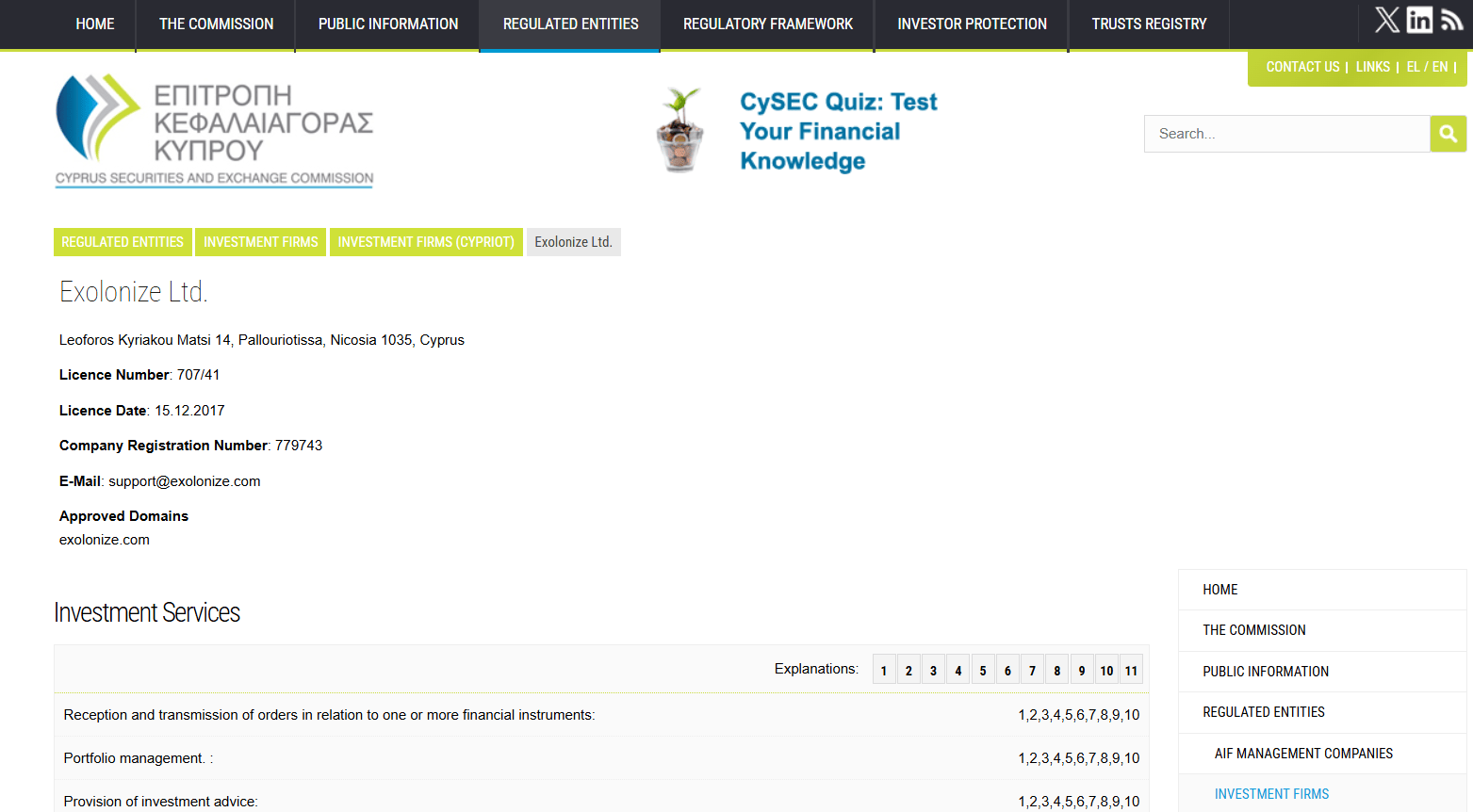Image resolution: width=1473 pixels, height=812 pixels.
Task: Click support@exolonize.com email address
Action: pos(185,481)
